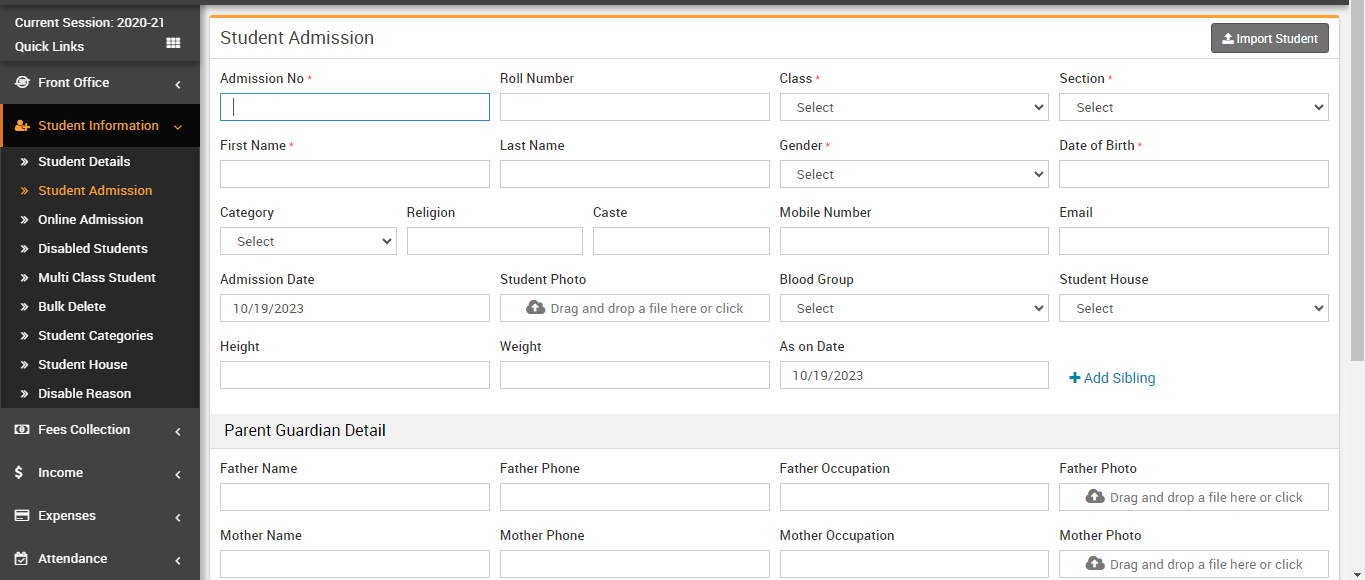This screenshot has height=580, width=1365.
Task: Click the Father Photo upload cloud icon
Action: [1095, 497]
